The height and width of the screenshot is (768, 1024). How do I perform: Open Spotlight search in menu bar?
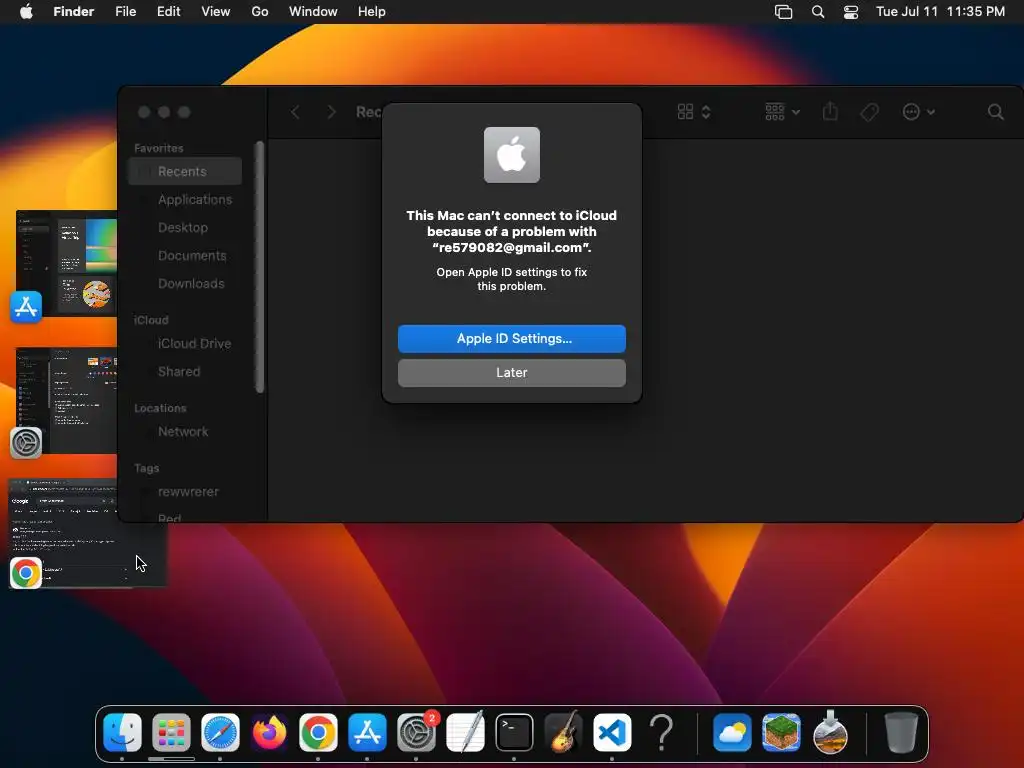click(x=818, y=11)
